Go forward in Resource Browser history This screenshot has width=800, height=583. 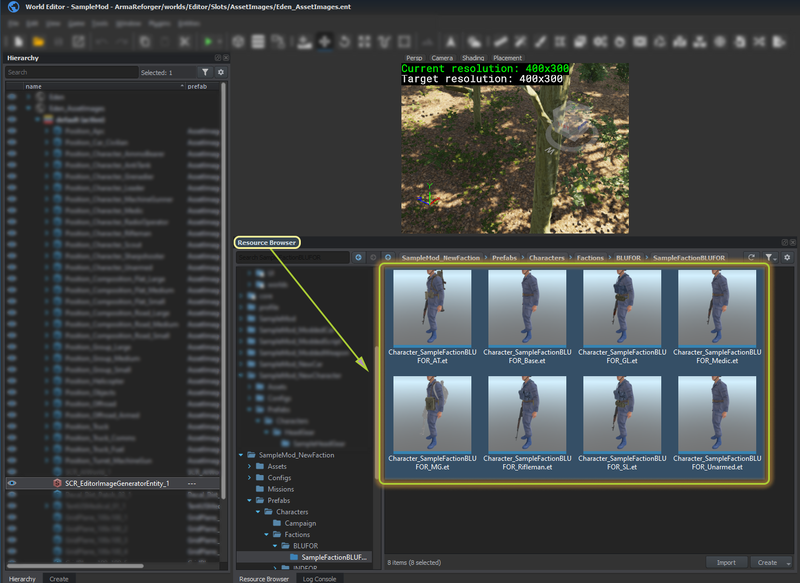click(373, 258)
